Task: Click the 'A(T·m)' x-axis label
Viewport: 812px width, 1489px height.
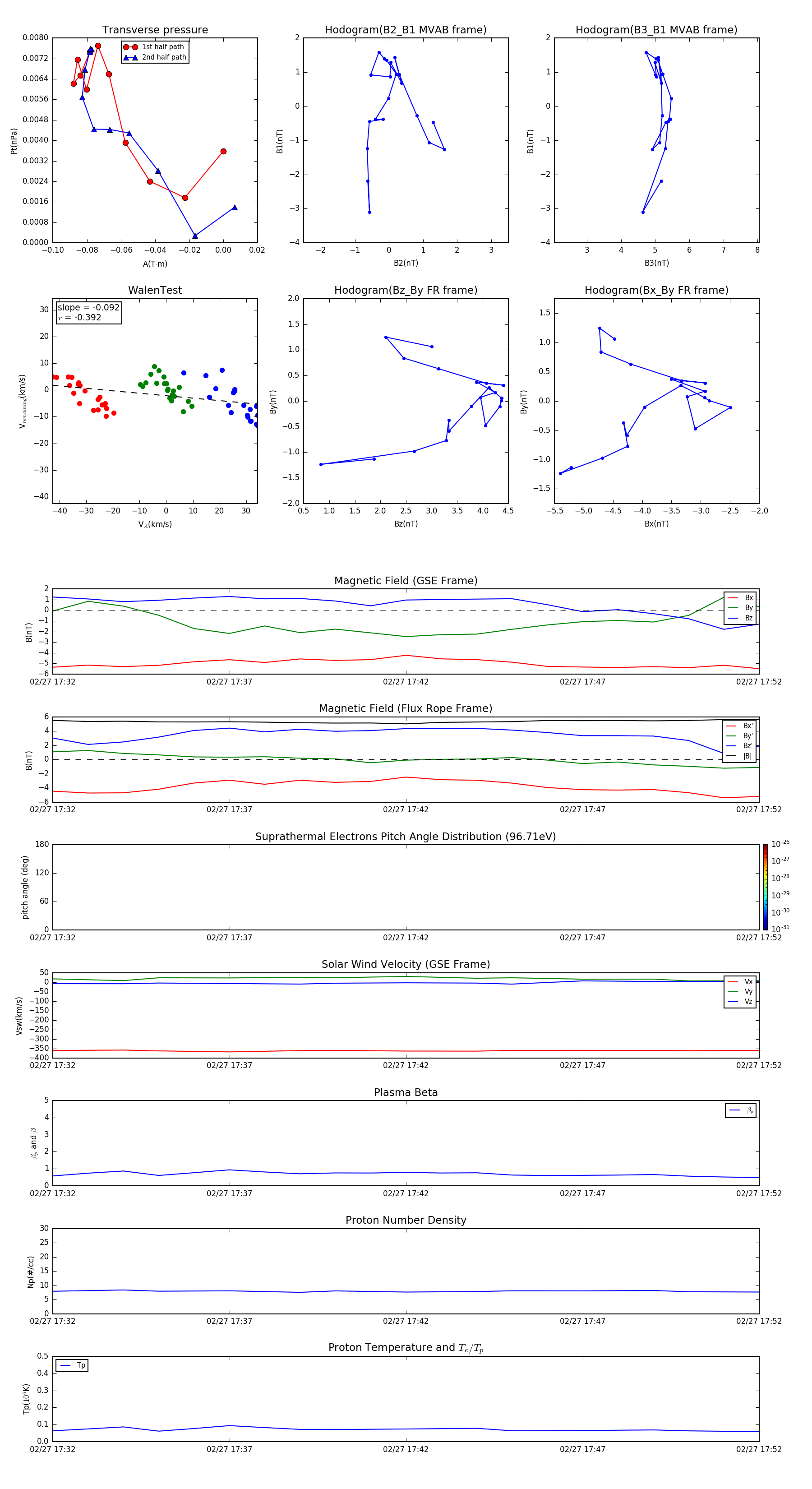Action: [x=155, y=264]
